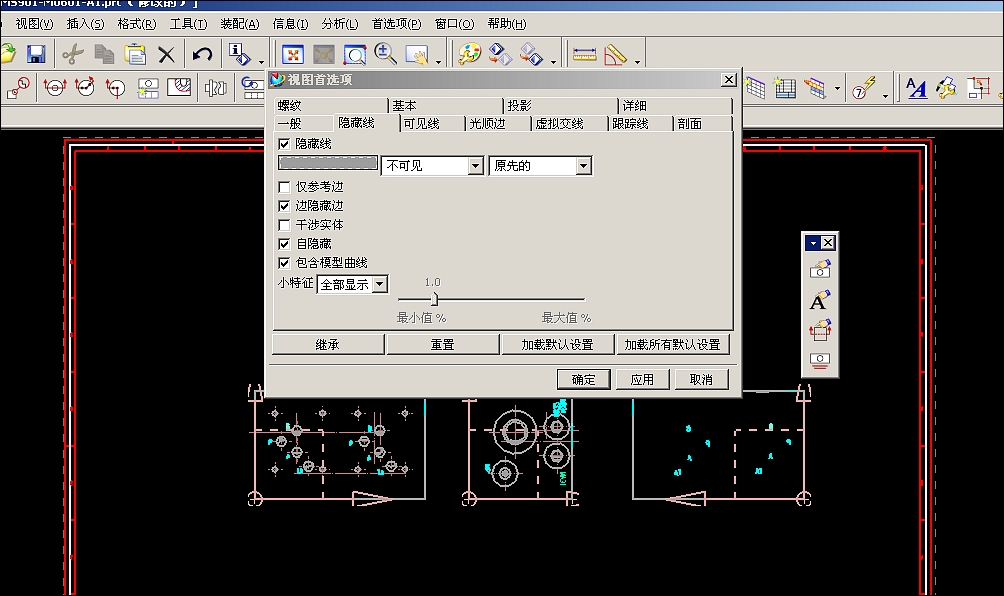The width and height of the screenshot is (1004, 596).
Task: Switch to the 投影 tab
Action: [561, 106]
